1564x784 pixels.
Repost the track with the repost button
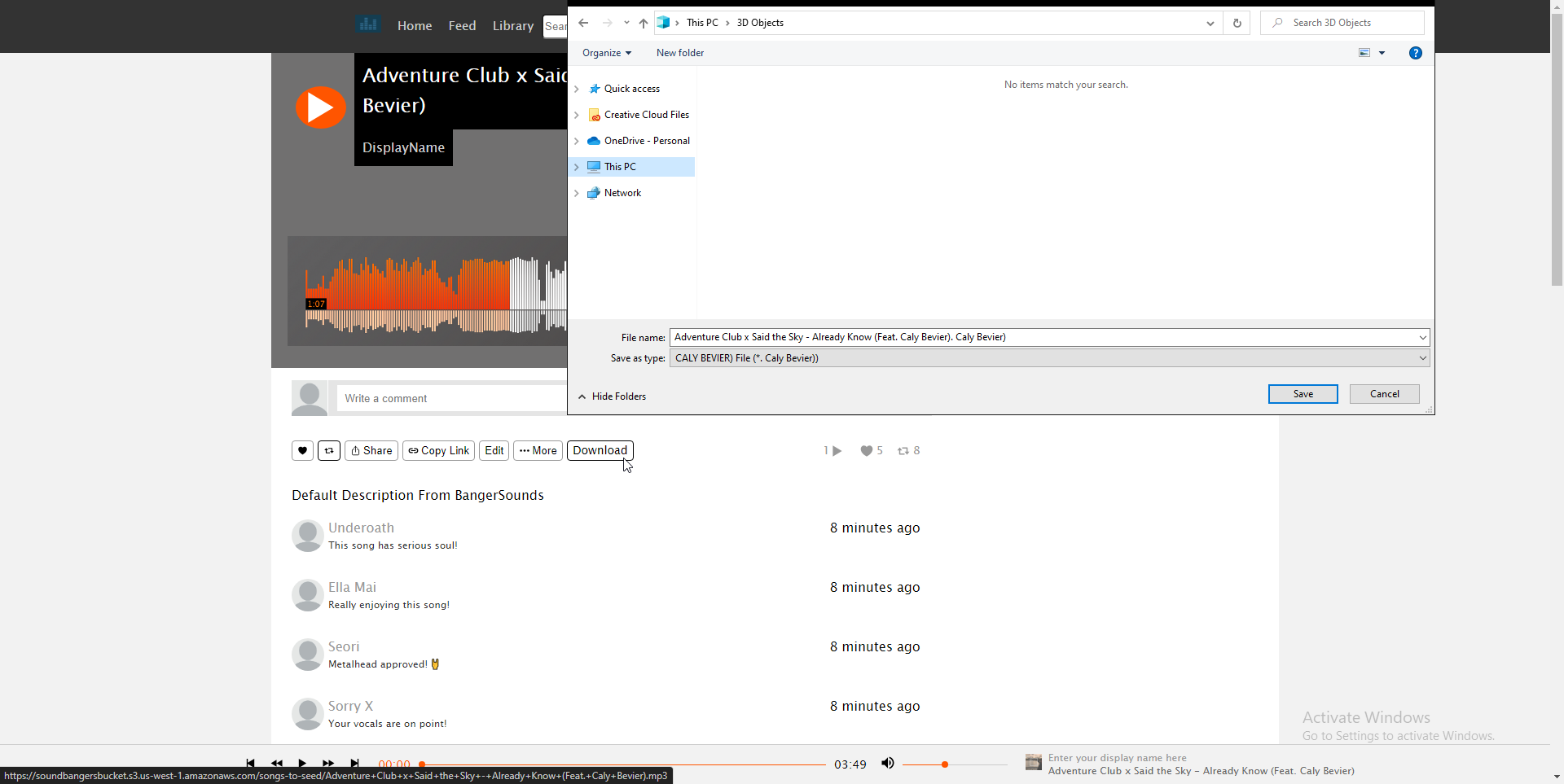coord(329,450)
